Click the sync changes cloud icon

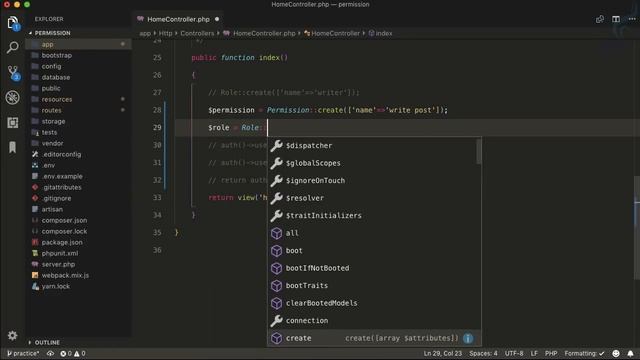point(50,353)
